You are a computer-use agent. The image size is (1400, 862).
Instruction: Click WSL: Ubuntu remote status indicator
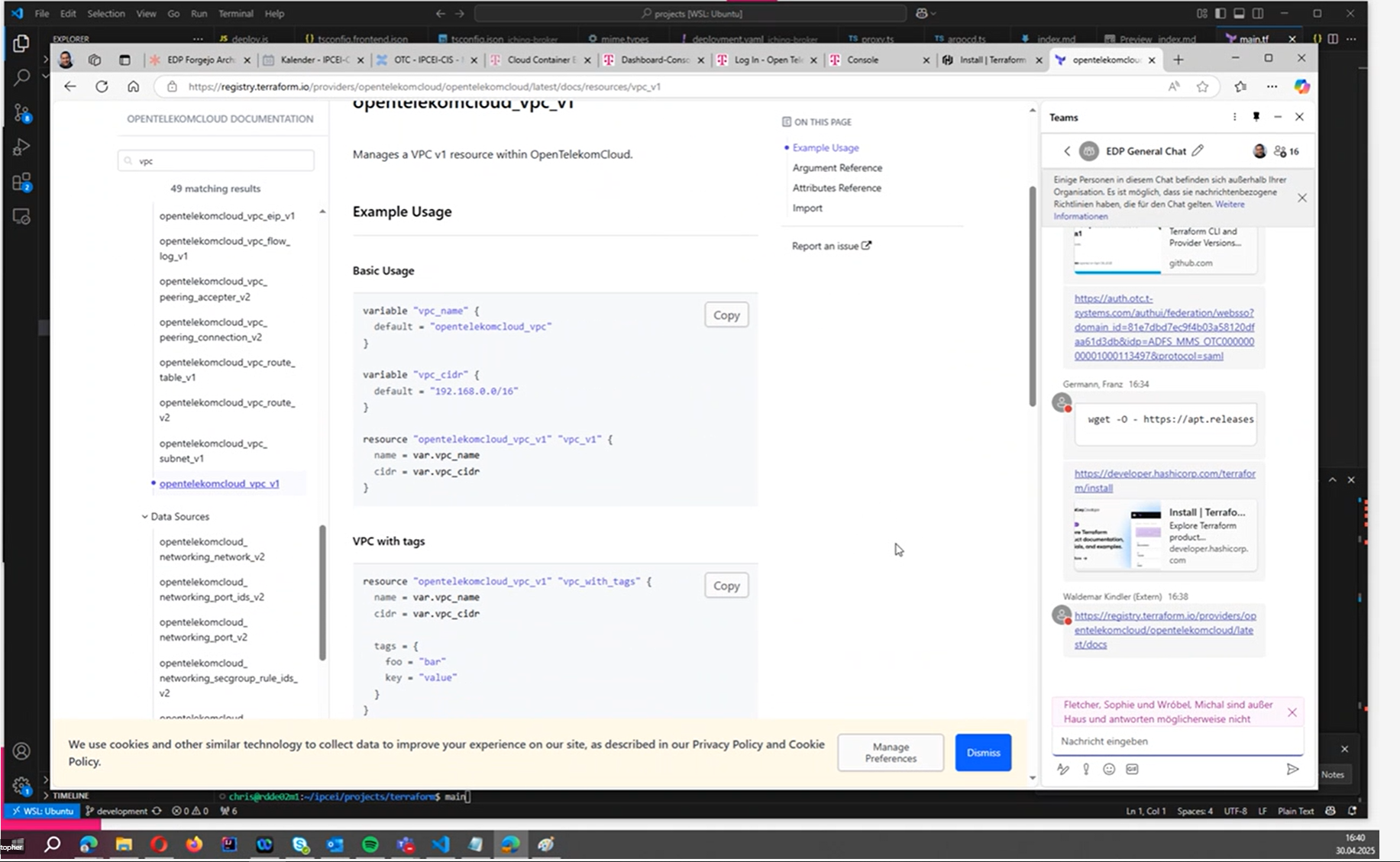coord(43,811)
